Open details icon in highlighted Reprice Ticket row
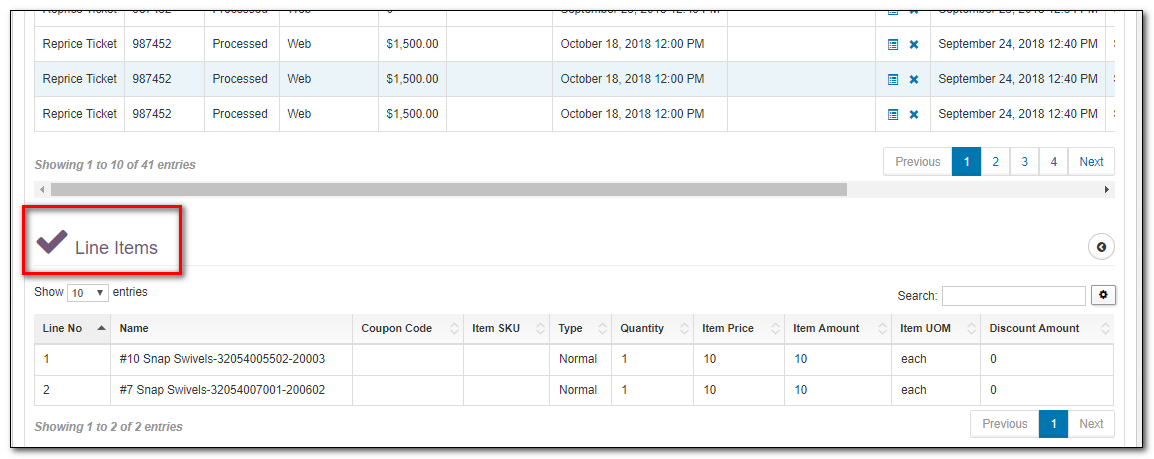Image resolution: width=1154 pixels, height=459 pixels. [x=893, y=79]
